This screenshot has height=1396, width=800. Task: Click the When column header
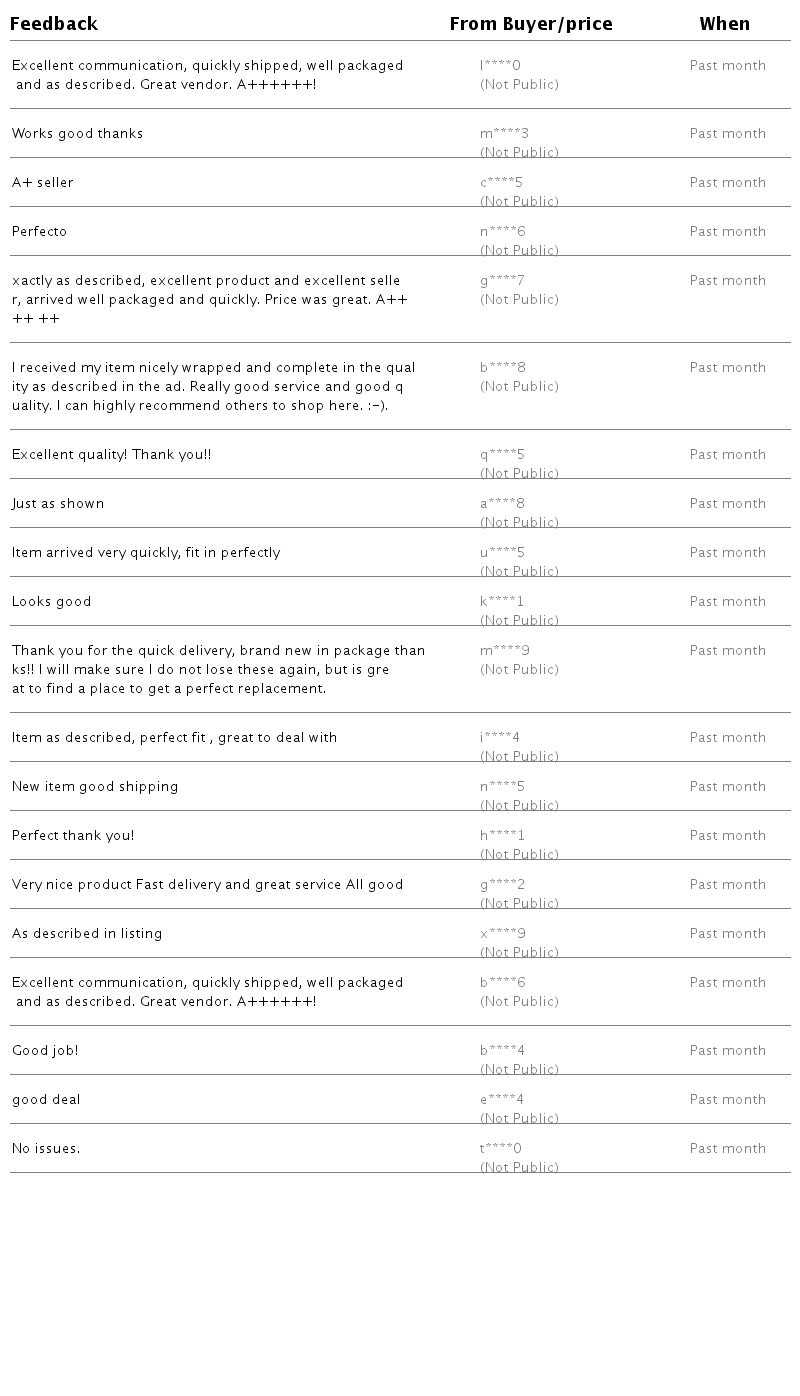[724, 24]
